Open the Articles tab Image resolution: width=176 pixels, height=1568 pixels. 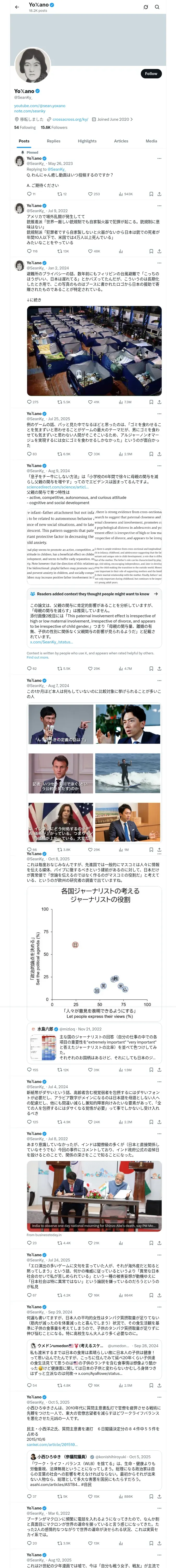point(122,141)
